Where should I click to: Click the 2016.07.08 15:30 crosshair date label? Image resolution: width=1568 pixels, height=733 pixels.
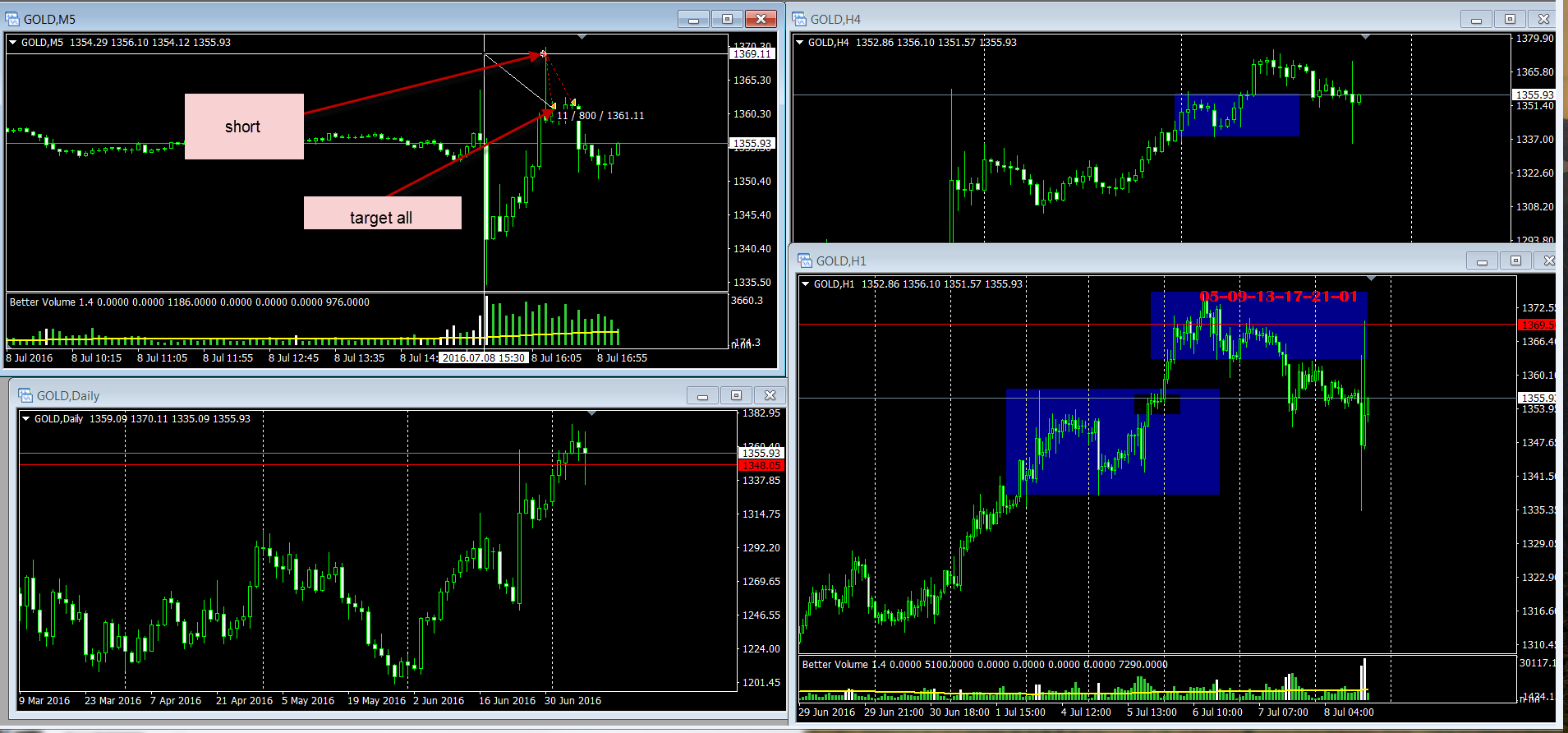point(483,357)
